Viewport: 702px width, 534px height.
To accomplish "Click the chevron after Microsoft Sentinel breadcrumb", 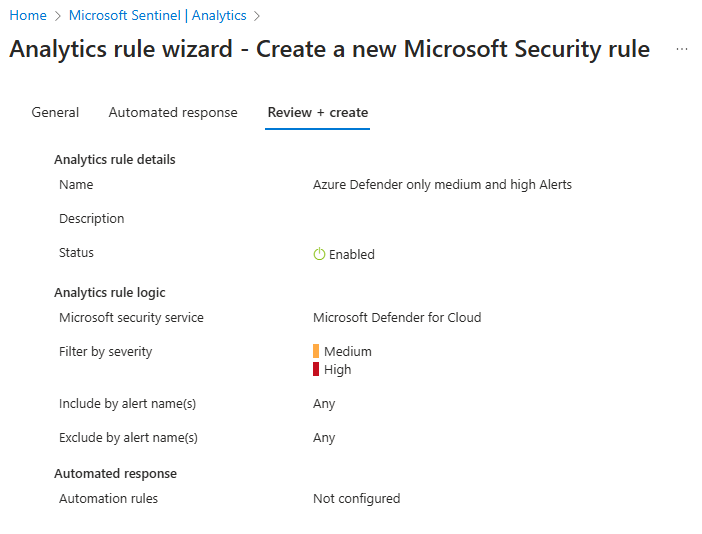I will (x=258, y=16).
